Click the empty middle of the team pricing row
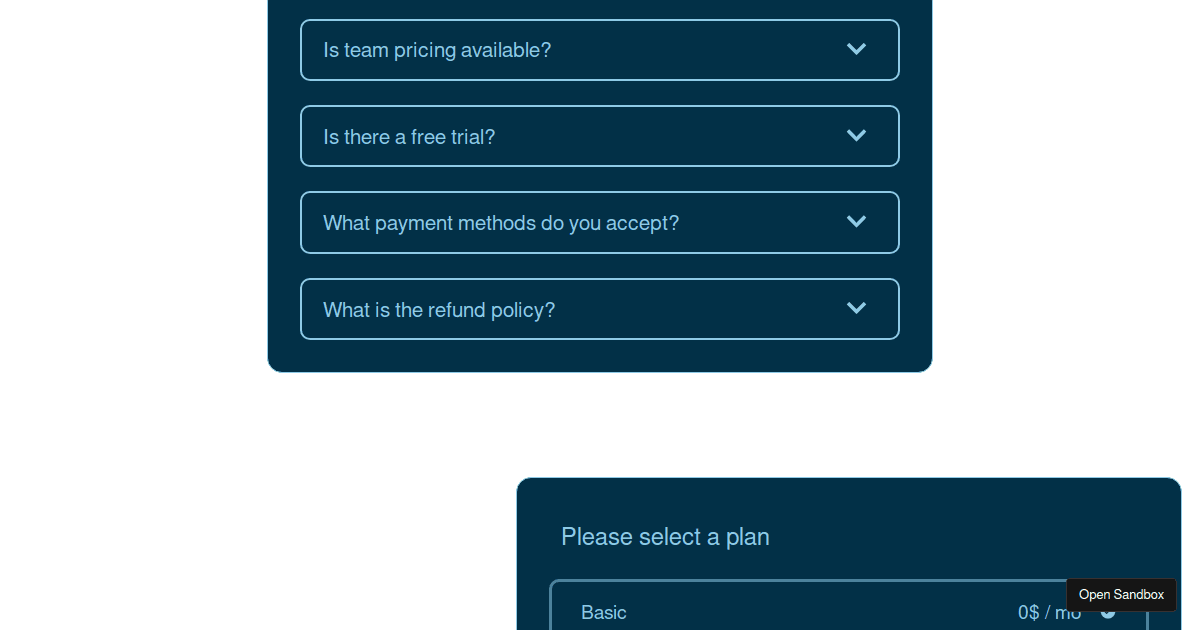Viewport: 1200px width, 630px height. coord(700,50)
